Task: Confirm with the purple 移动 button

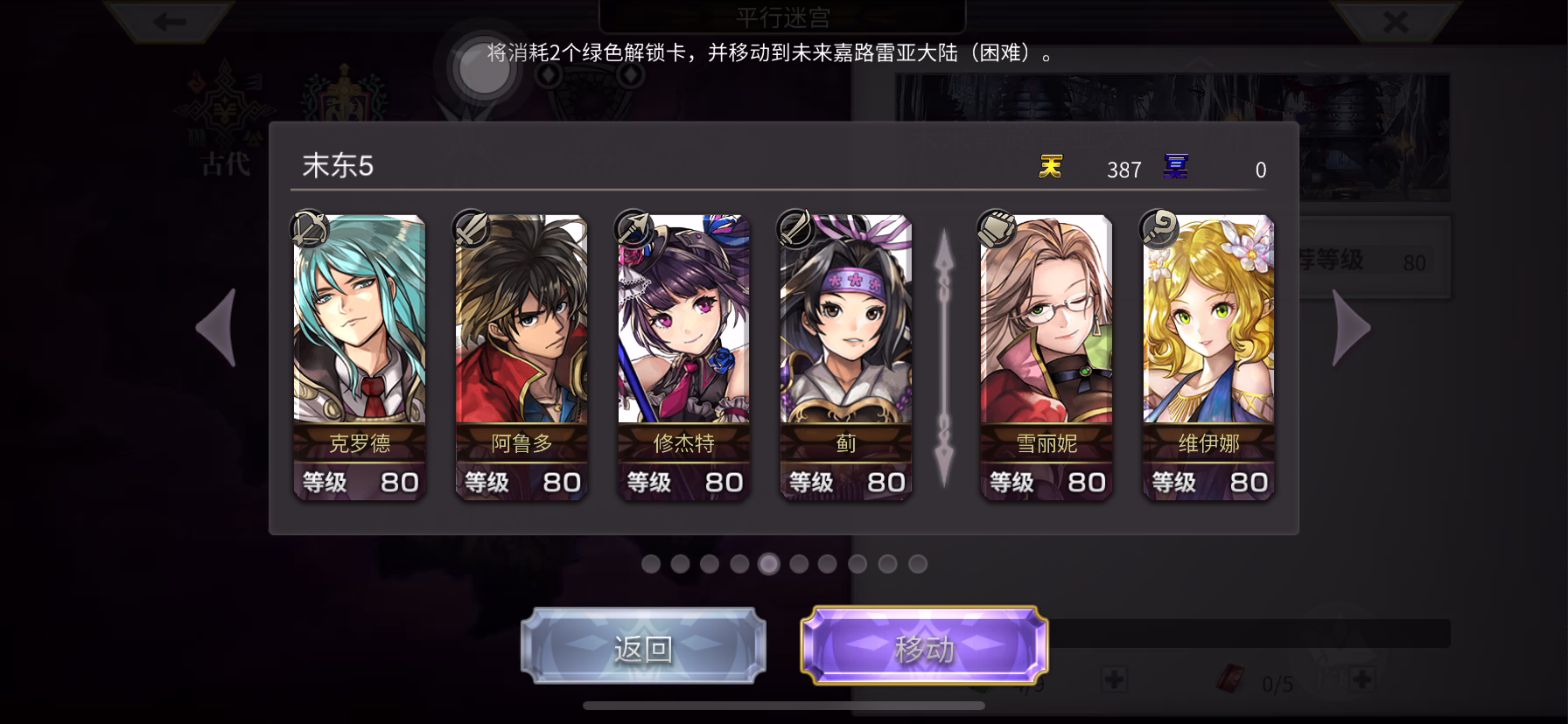Action: 924,646
